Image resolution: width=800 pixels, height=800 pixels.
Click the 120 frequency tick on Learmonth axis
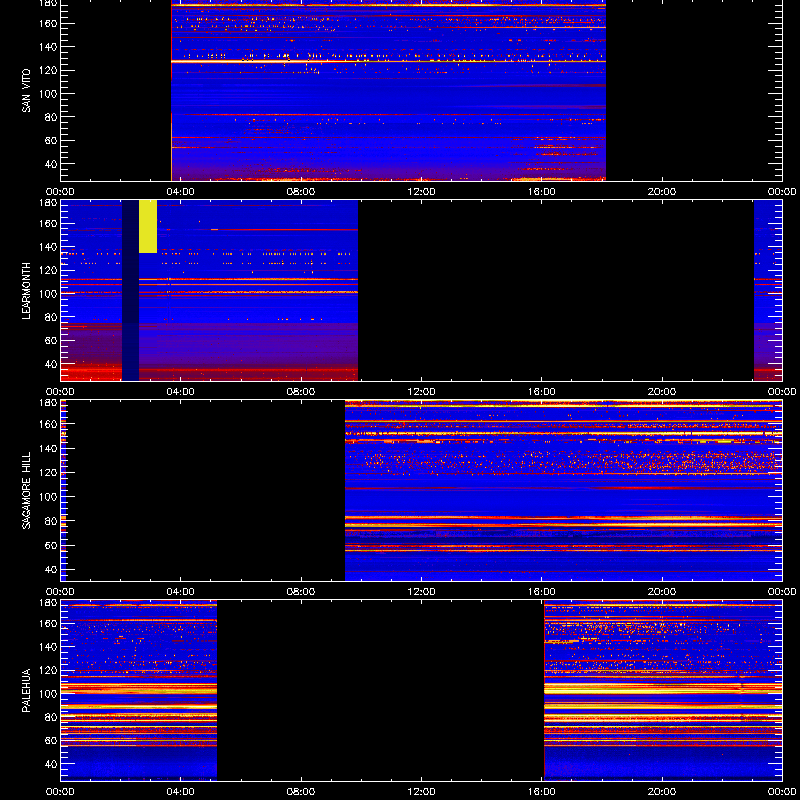(x=48, y=270)
